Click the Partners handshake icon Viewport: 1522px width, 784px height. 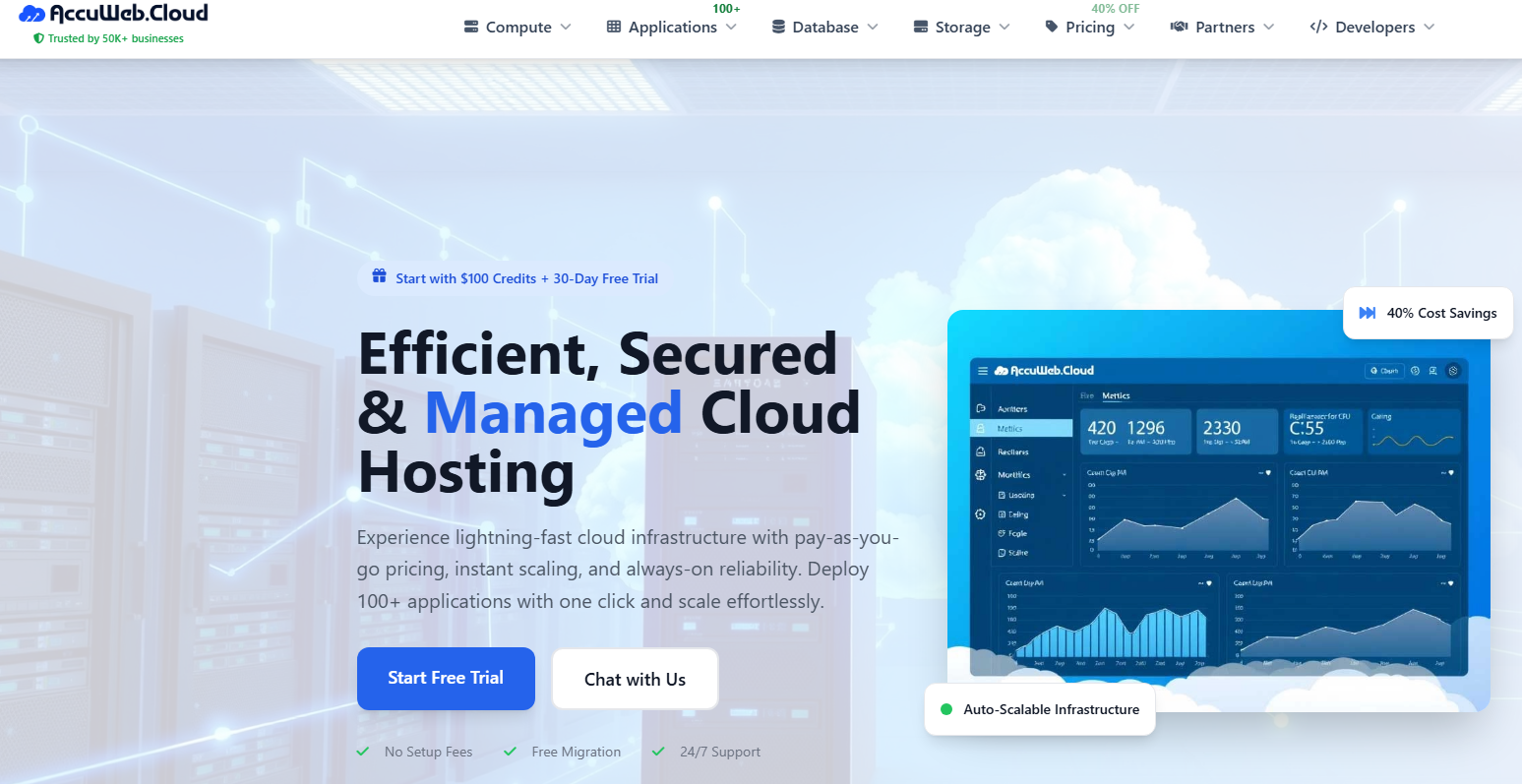click(x=1179, y=28)
